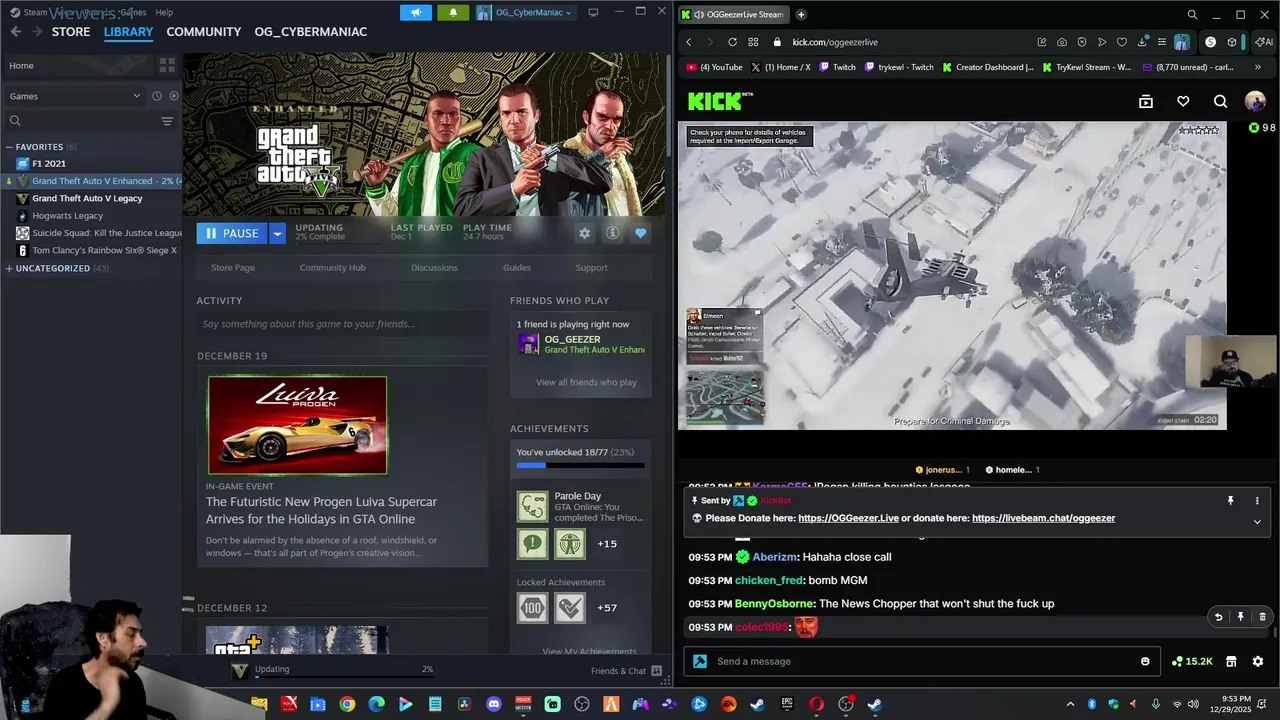Unpin pinned chat message pin icon

click(x=1230, y=500)
